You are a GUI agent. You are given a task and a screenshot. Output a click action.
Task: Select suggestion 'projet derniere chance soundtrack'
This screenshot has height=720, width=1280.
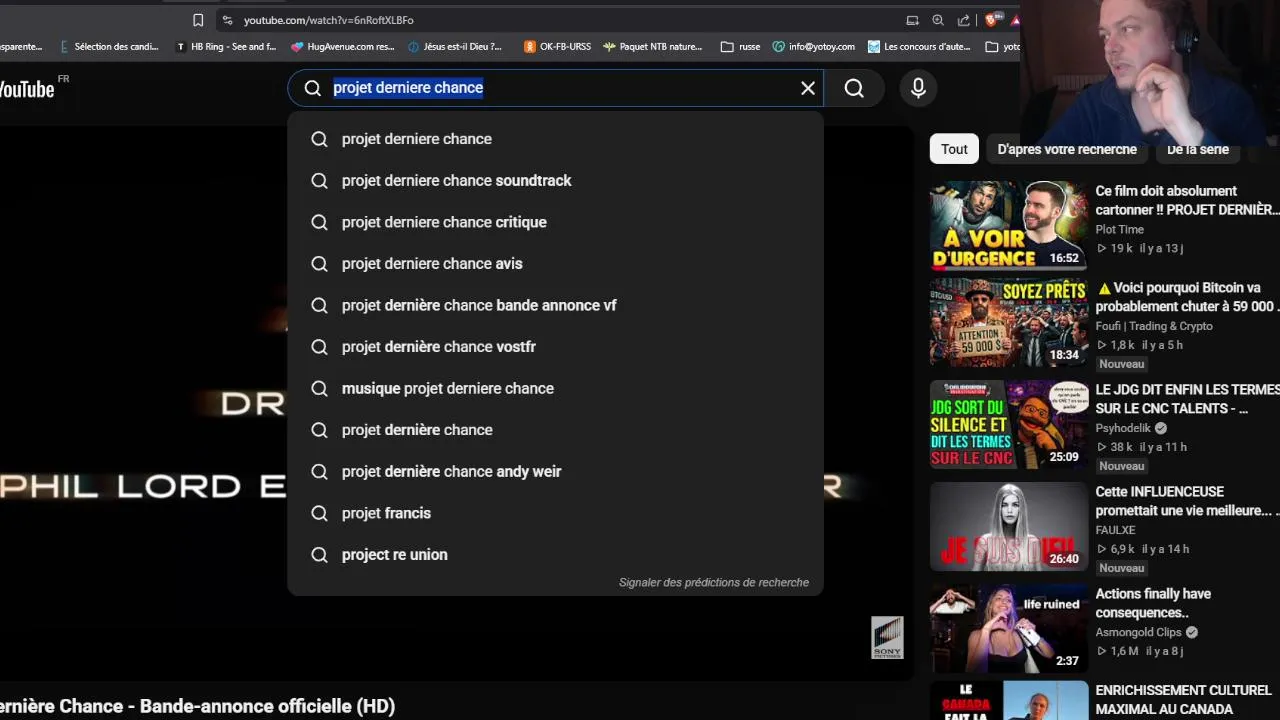555,180
